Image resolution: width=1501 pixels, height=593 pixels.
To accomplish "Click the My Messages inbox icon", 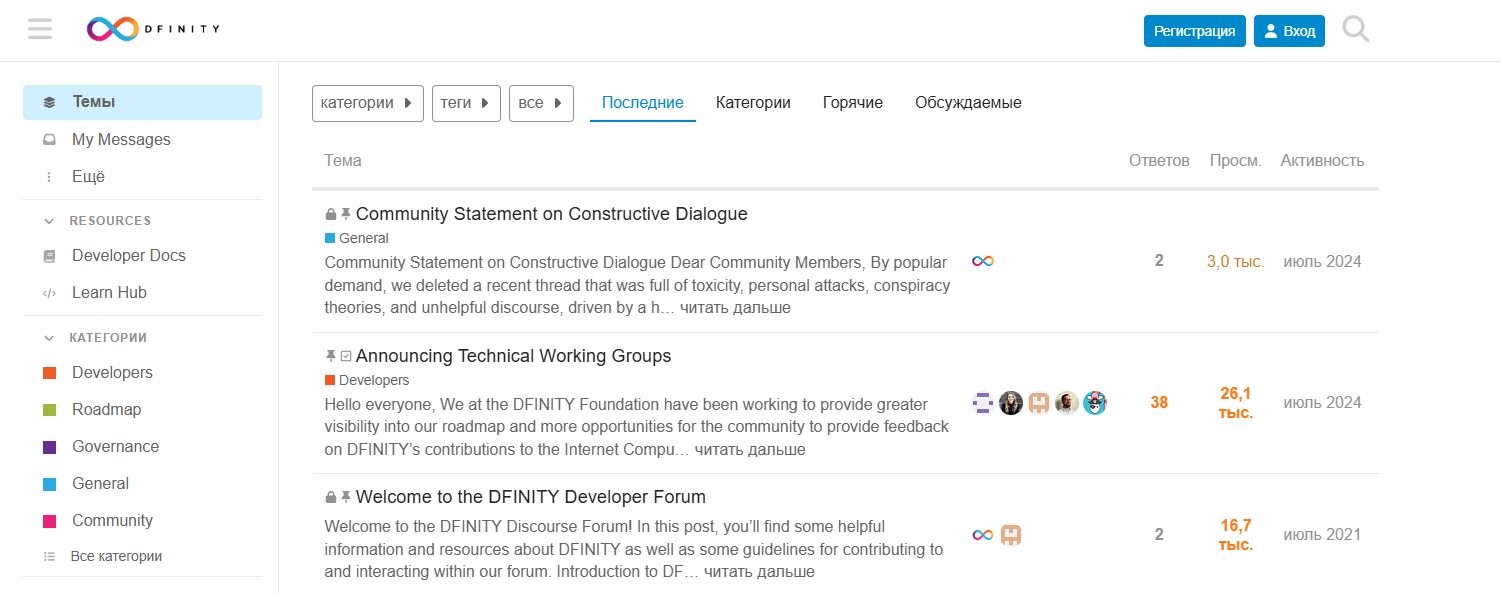I will [49, 140].
